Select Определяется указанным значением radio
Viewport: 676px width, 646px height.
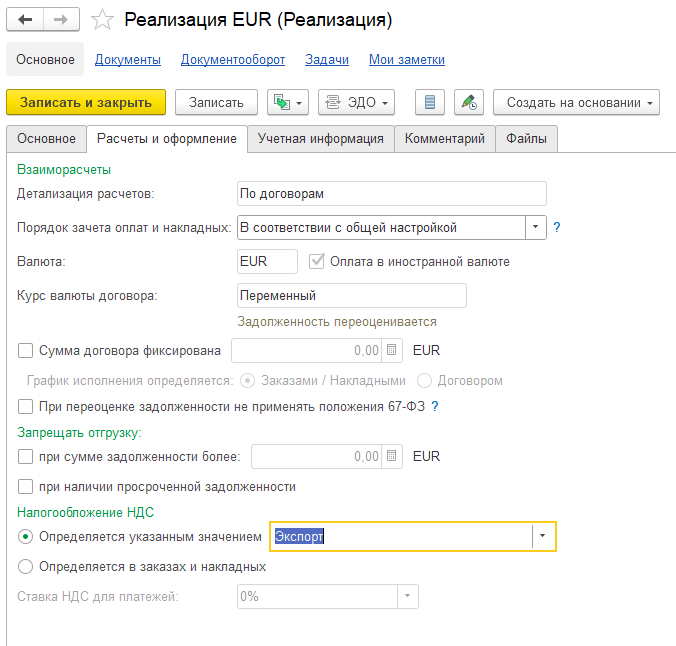pos(25,536)
